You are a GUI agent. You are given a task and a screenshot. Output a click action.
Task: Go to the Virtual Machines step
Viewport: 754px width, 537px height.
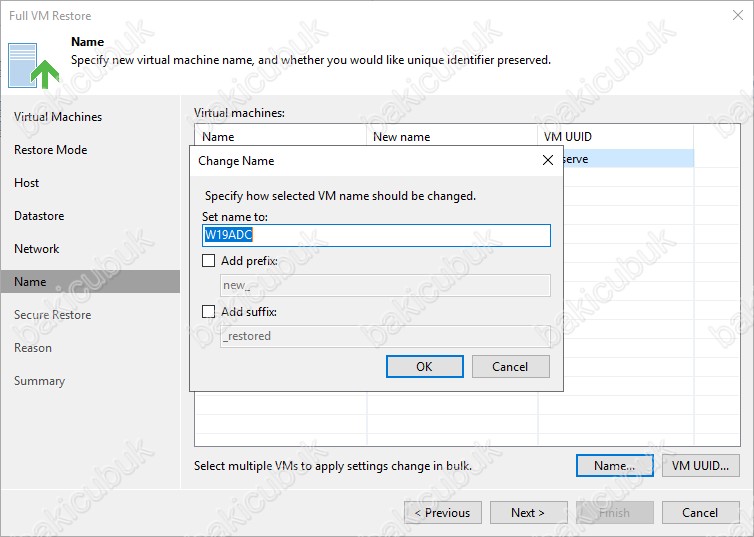(x=58, y=117)
